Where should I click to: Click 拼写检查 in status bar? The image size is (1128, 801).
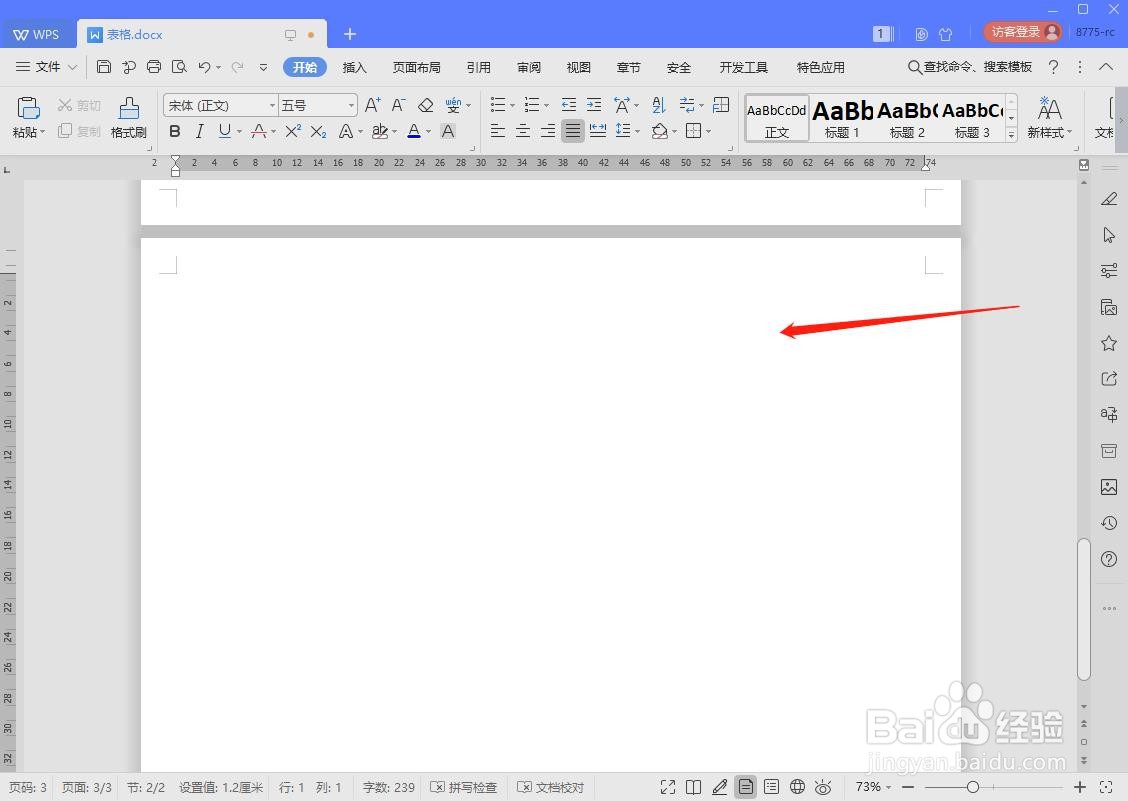[464, 787]
